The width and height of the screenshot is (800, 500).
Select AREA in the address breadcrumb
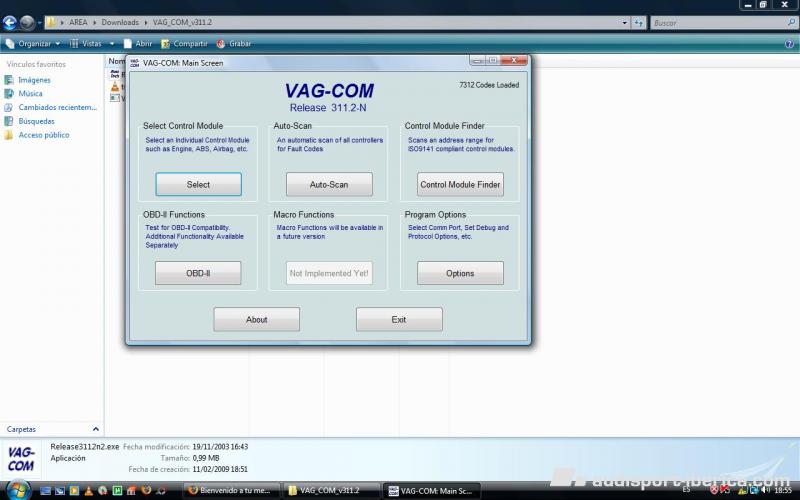point(78,22)
